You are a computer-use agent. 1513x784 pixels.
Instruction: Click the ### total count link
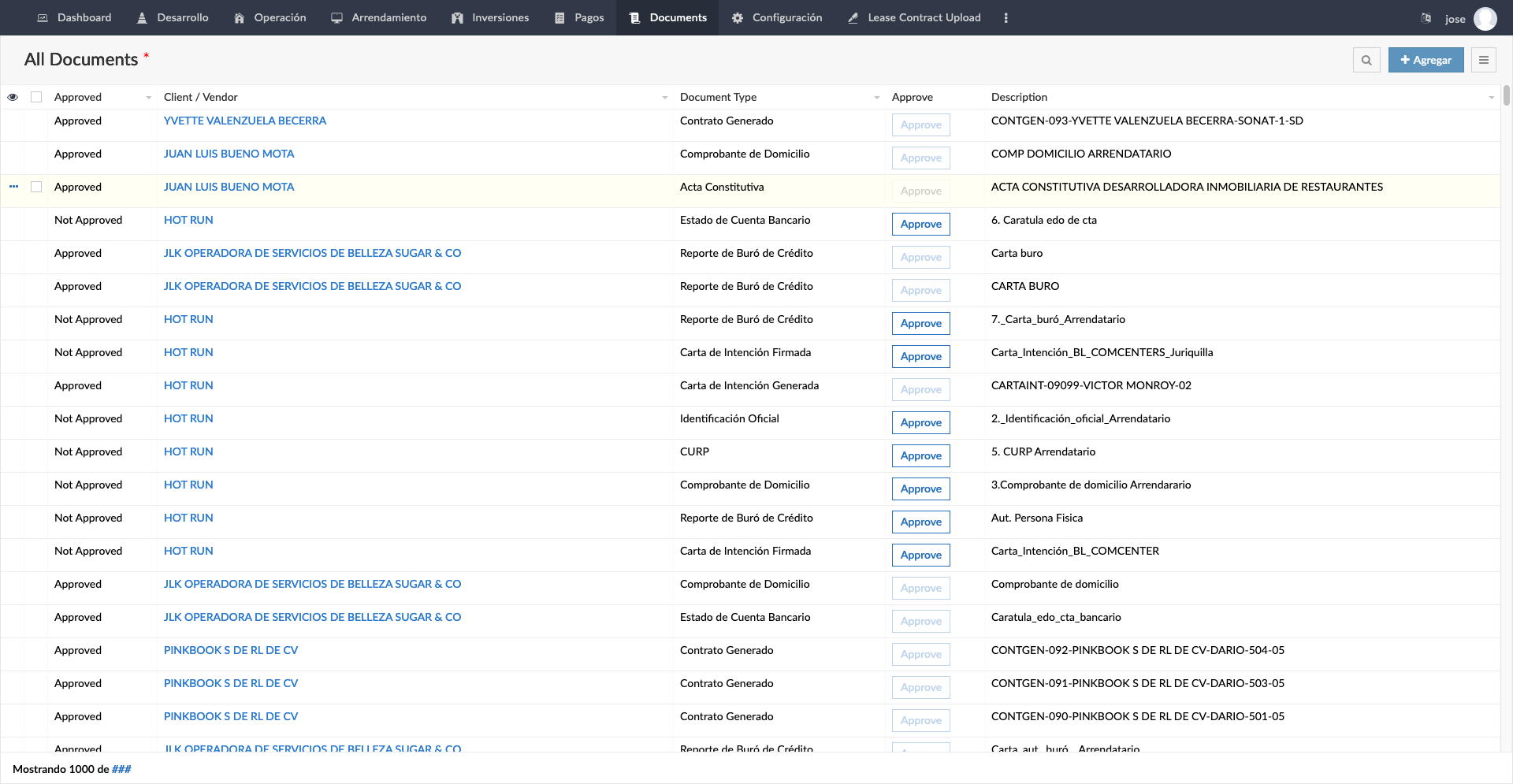(121, 769)
